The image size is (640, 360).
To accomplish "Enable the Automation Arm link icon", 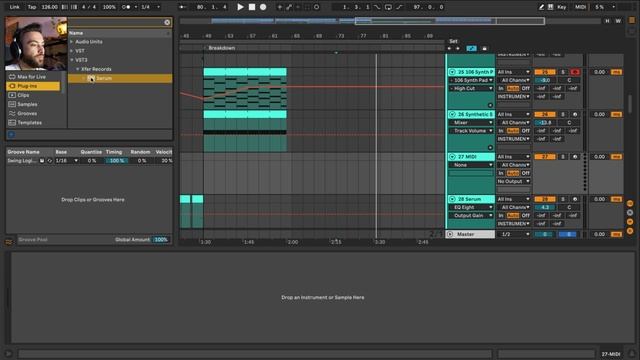I will [x=289, y=7].
